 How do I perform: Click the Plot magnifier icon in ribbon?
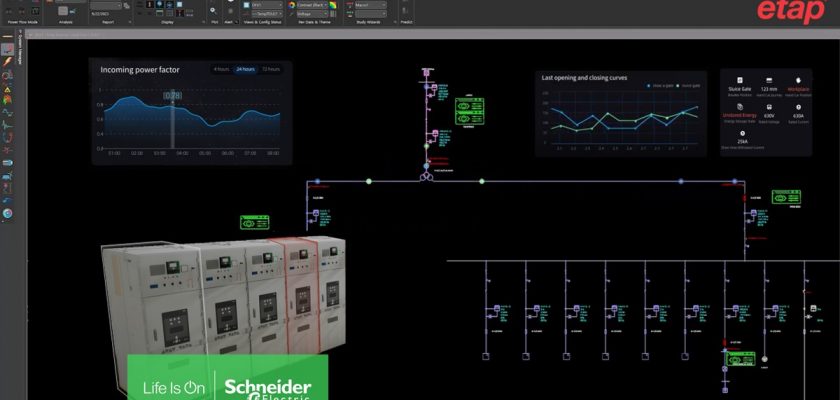[x=213, y=10]
